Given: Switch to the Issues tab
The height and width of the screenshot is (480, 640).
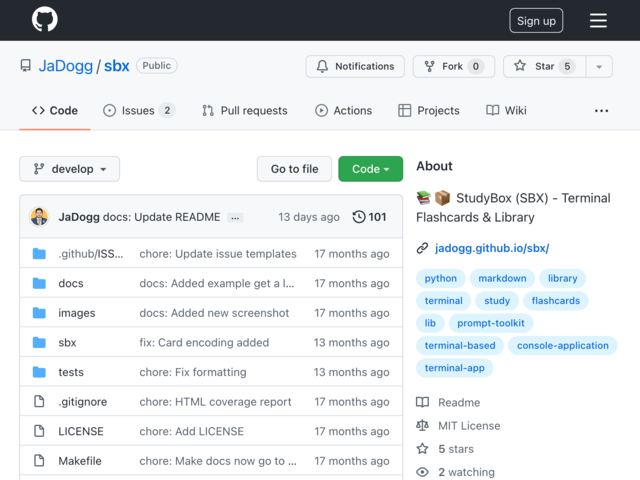Looking at the screenshot, I should click(139, 111).
